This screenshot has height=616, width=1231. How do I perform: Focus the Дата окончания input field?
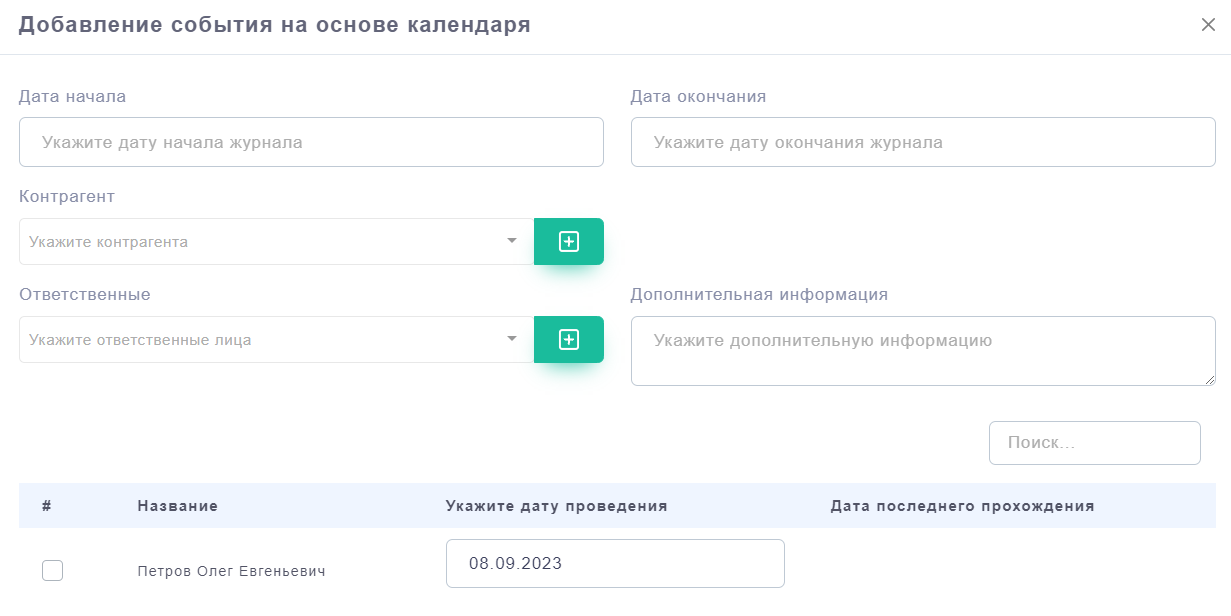click(922, 142)
